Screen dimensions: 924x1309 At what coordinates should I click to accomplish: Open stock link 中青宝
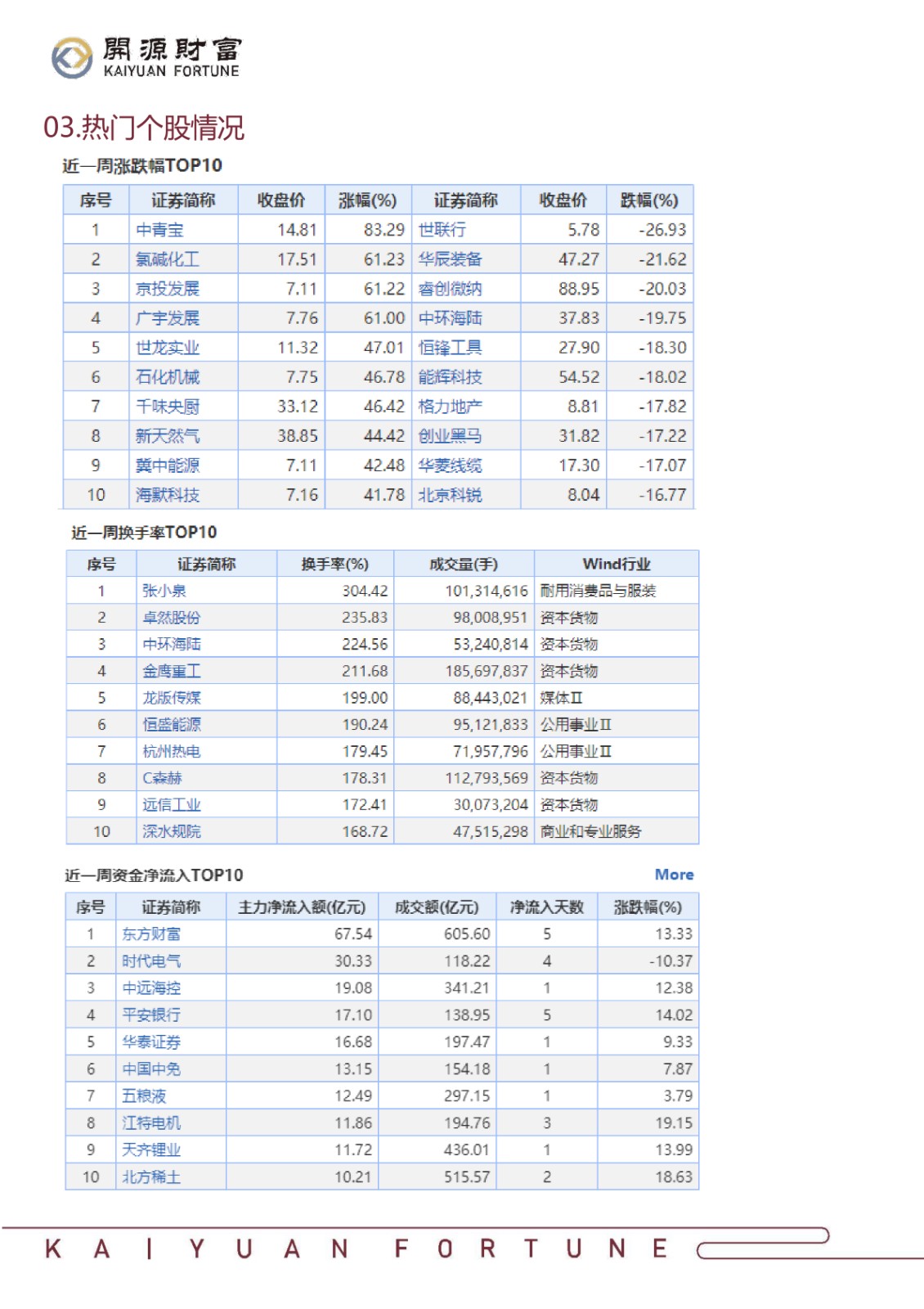pos(159,230)
